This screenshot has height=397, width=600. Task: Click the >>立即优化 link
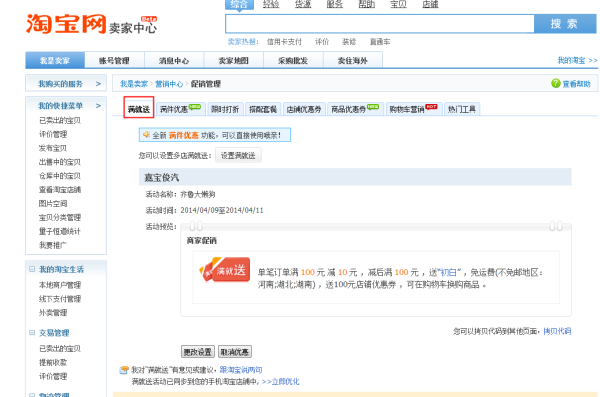(280, 382)
